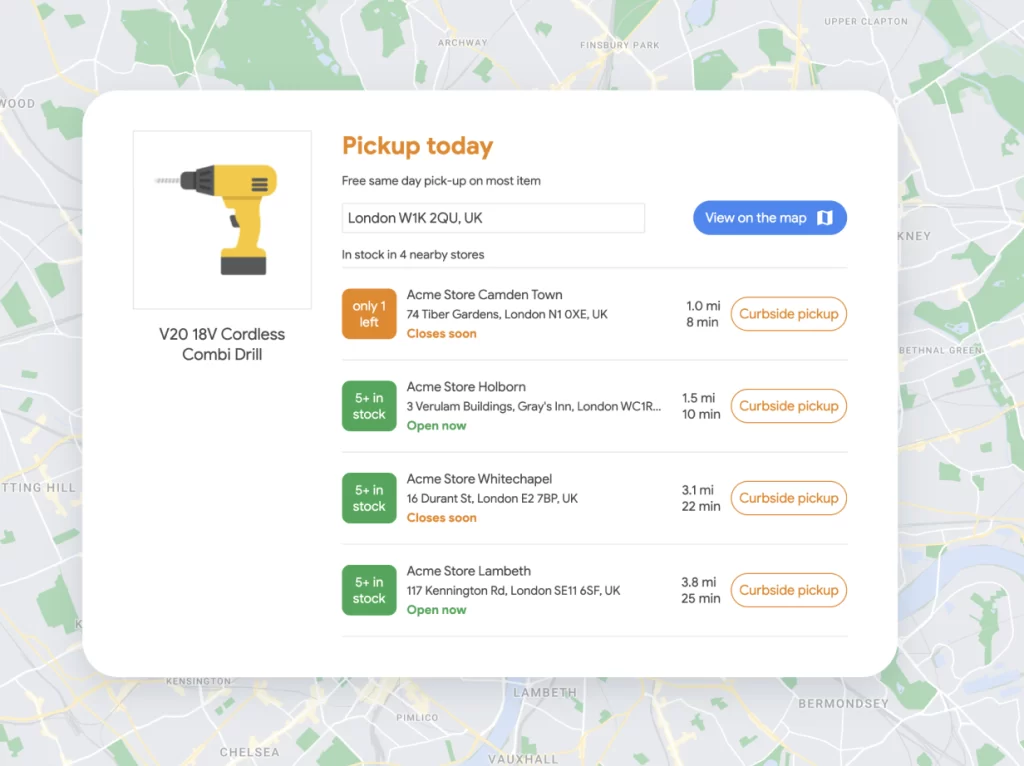Open the View on the map button
1024x766 pixels.
[770, 217]
